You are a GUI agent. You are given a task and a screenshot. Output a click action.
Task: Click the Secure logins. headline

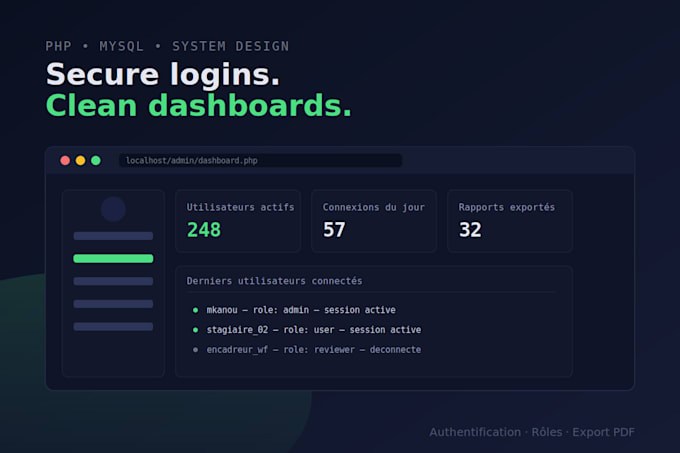pos(163,75)
